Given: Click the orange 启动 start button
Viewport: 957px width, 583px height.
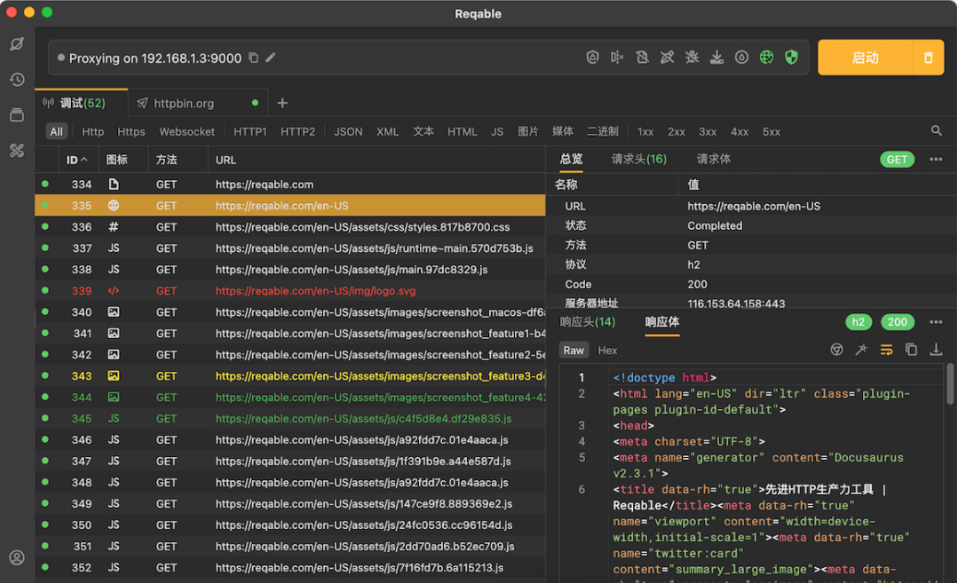Looking at the screenshot, I should pyautogui.click(x=865, y=57).
